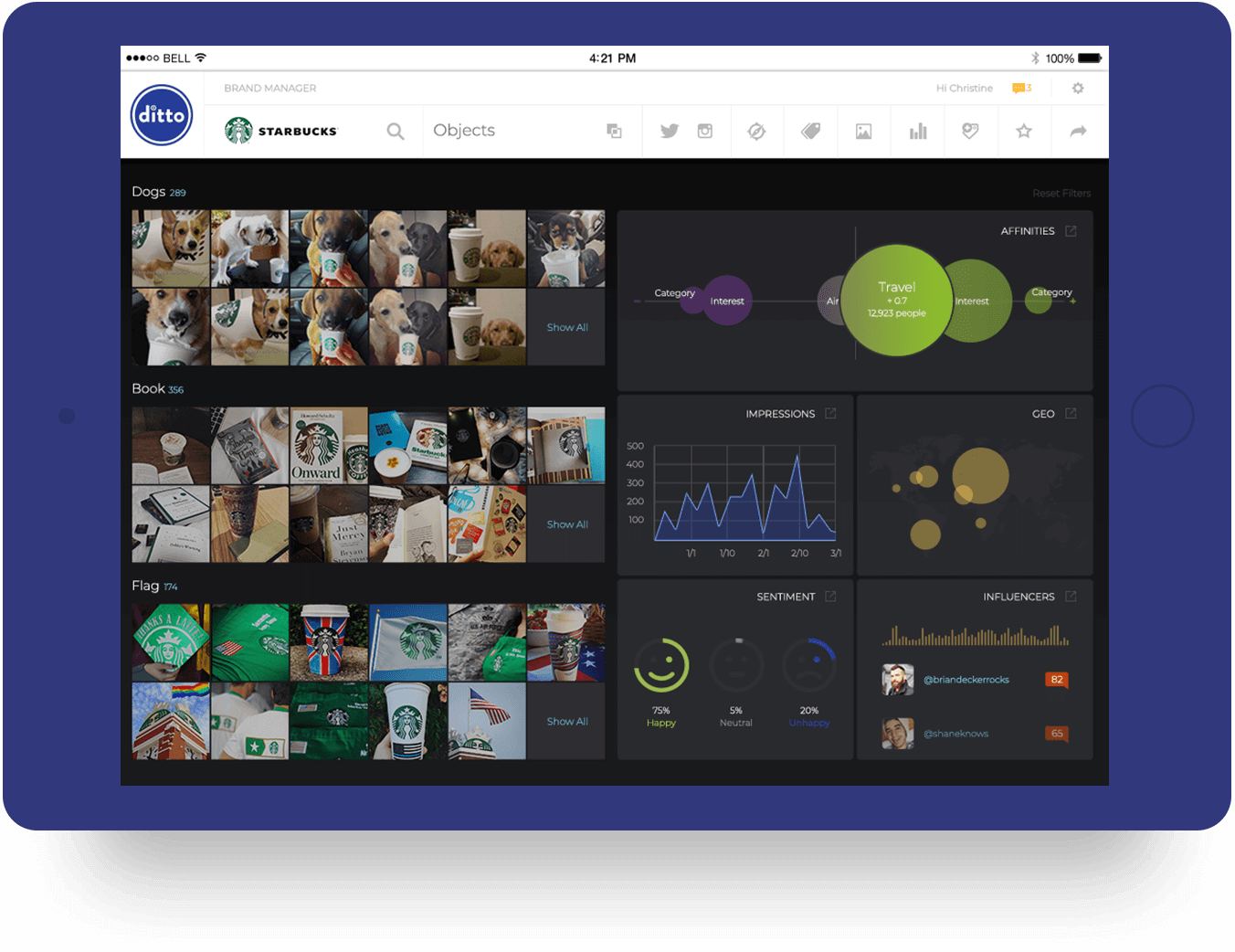
Task: Click the overlapping squares icon in toolbar
Action: (x=615, y=132)
